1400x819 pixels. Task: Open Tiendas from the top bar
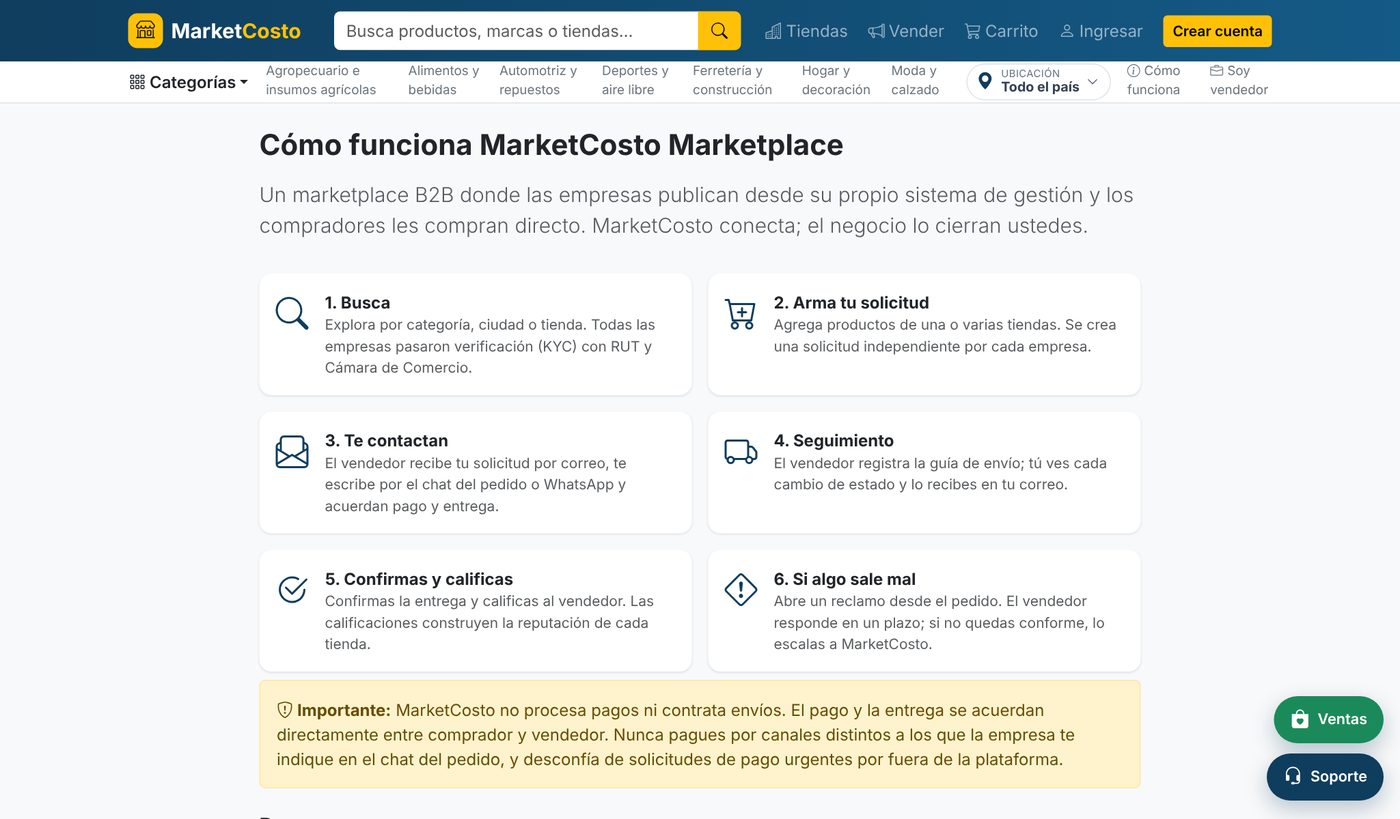pos(806,31)
